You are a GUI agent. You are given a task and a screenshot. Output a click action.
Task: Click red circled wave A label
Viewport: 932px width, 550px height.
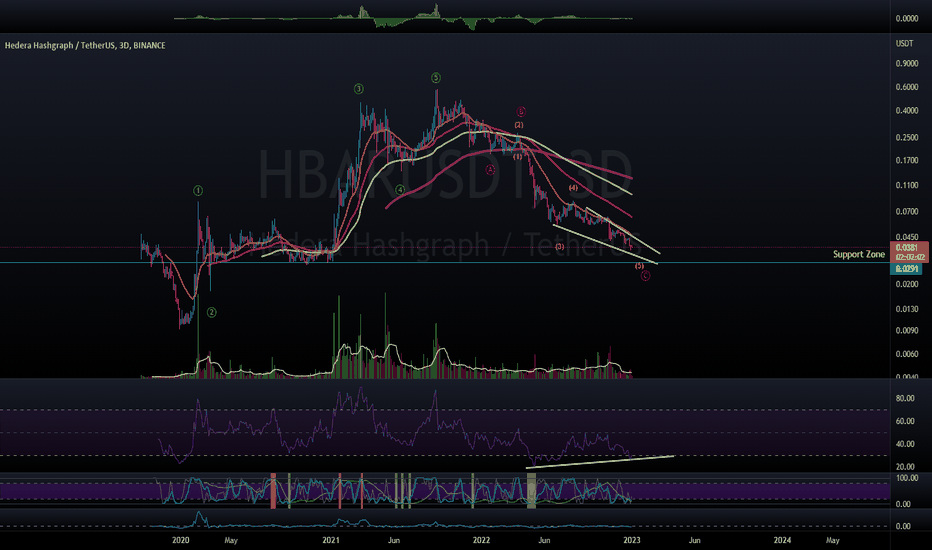pos(490,169)
